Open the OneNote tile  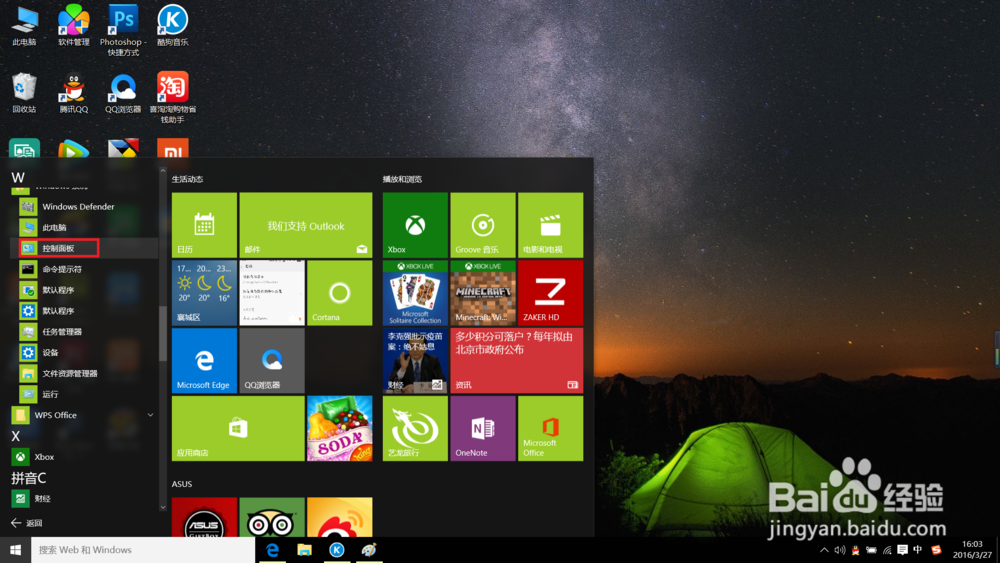483,428
